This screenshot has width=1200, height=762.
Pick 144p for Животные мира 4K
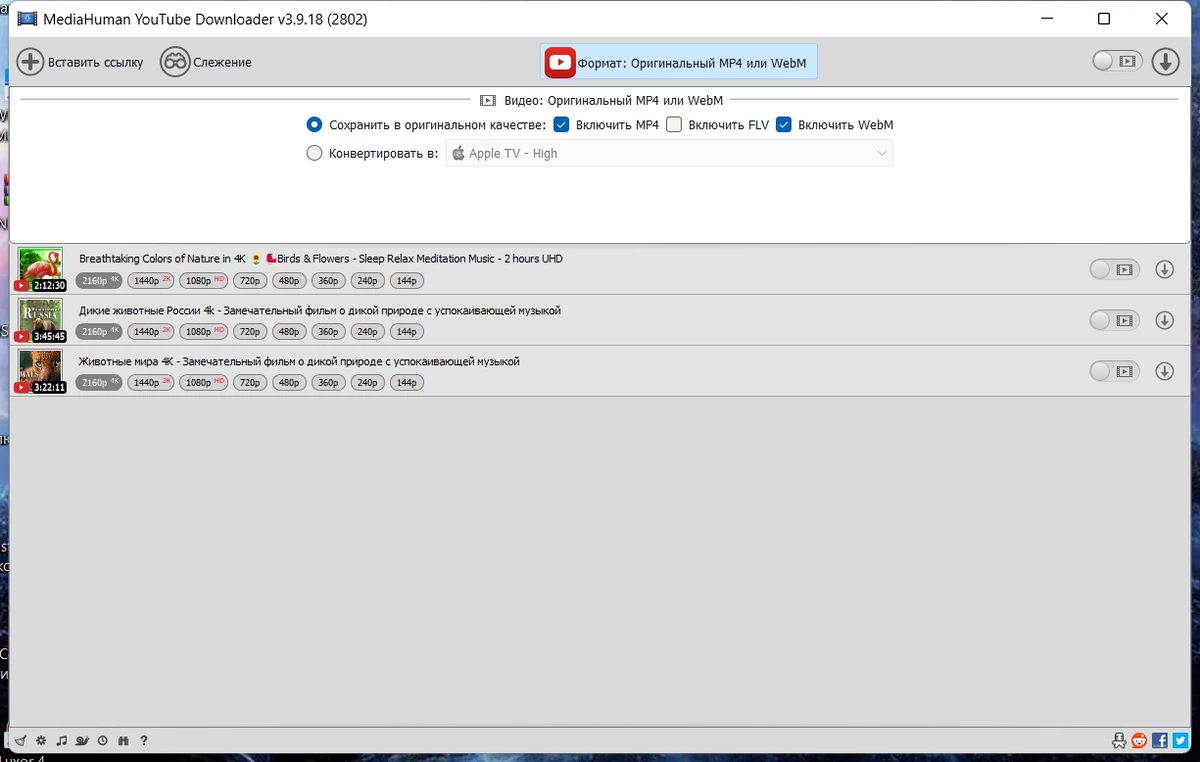(406, 383)
